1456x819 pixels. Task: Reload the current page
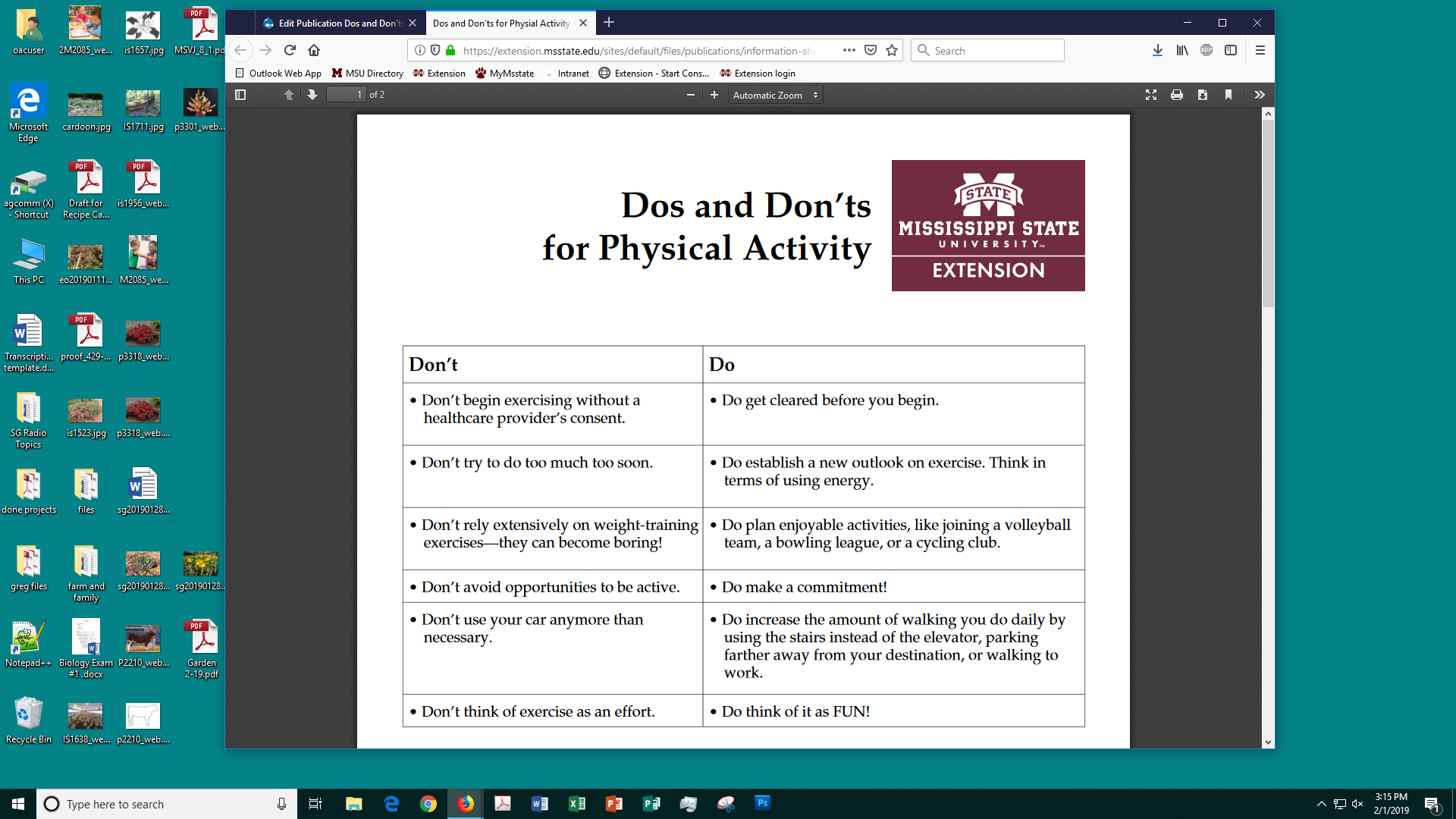point(290,50)
